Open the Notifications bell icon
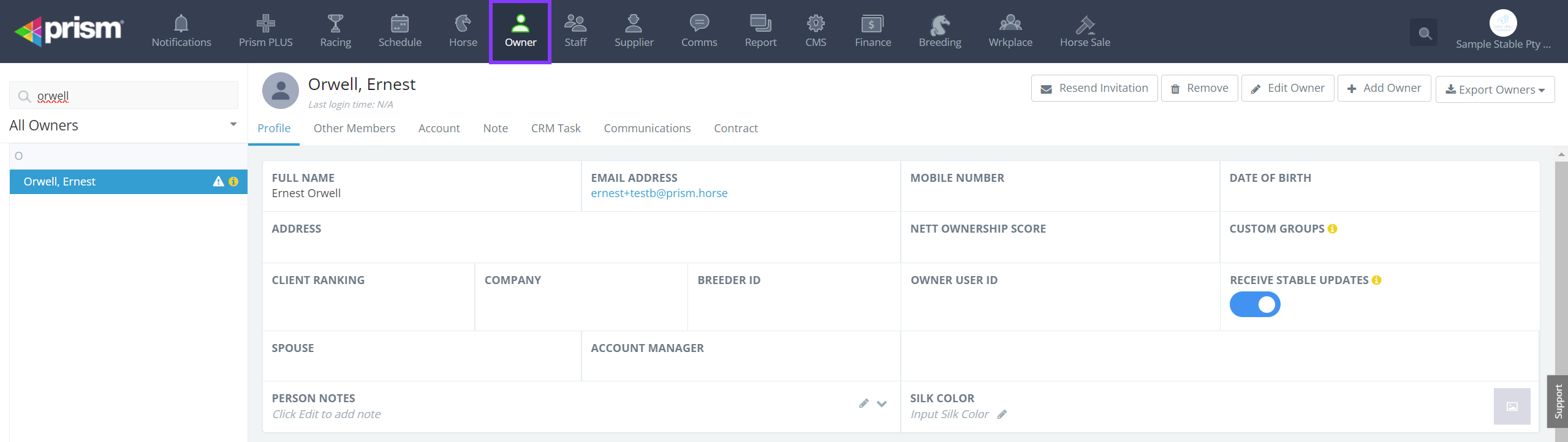 pos(181,24)
